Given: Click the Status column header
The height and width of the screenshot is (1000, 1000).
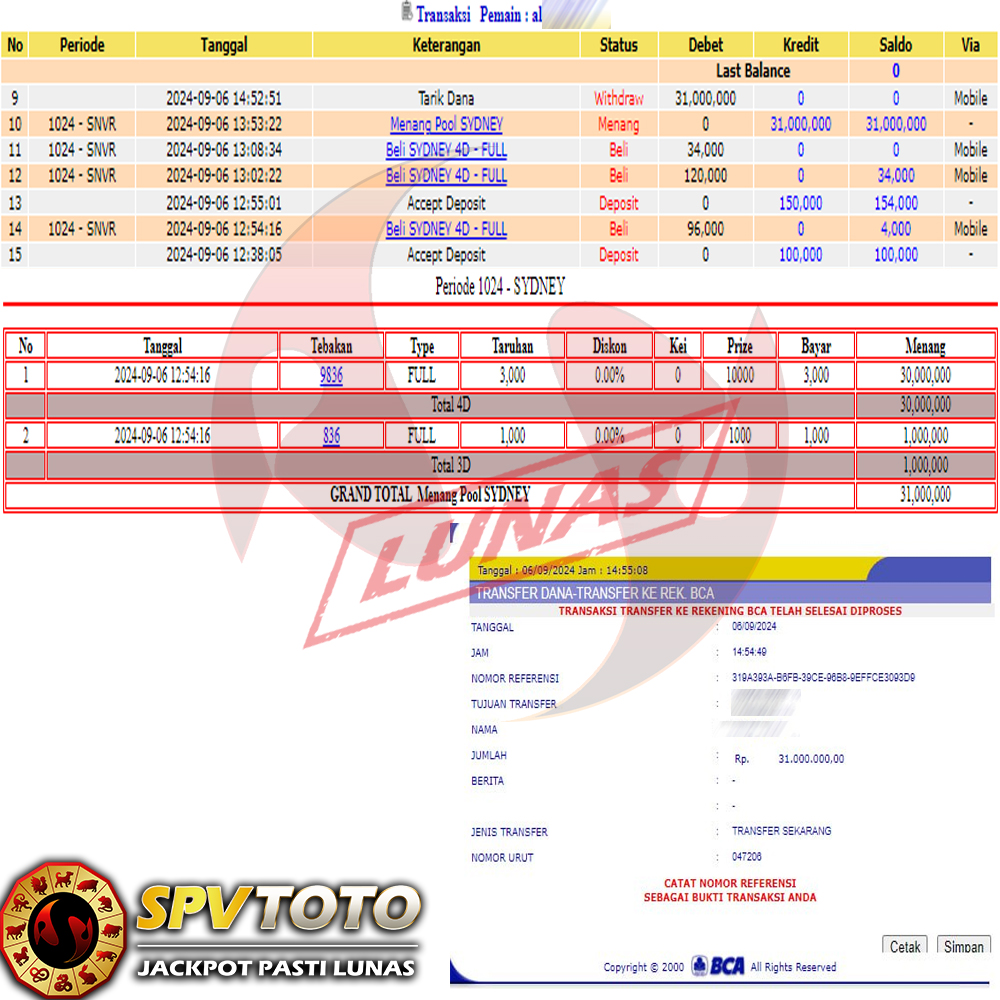Looking at the screenshot, I should point(619,45).
